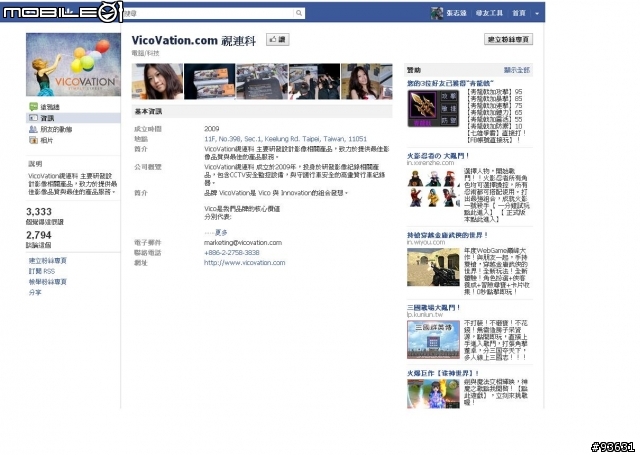This screenshot has height=455, width=640.
Task: Open first photo thumbnail of woman's face
Action: point(157,81)
